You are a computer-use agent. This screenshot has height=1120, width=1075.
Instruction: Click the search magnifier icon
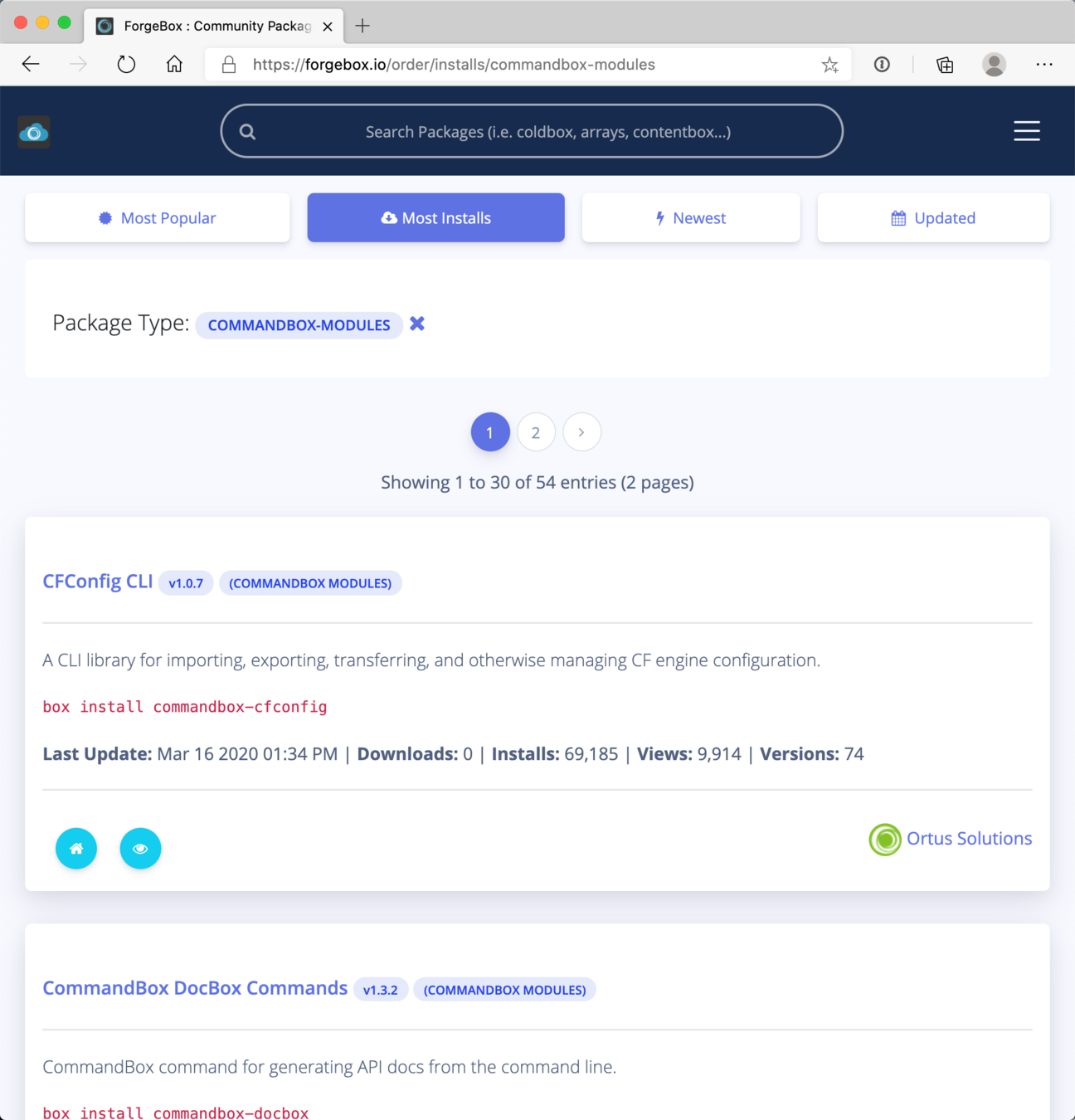(247, 131)
